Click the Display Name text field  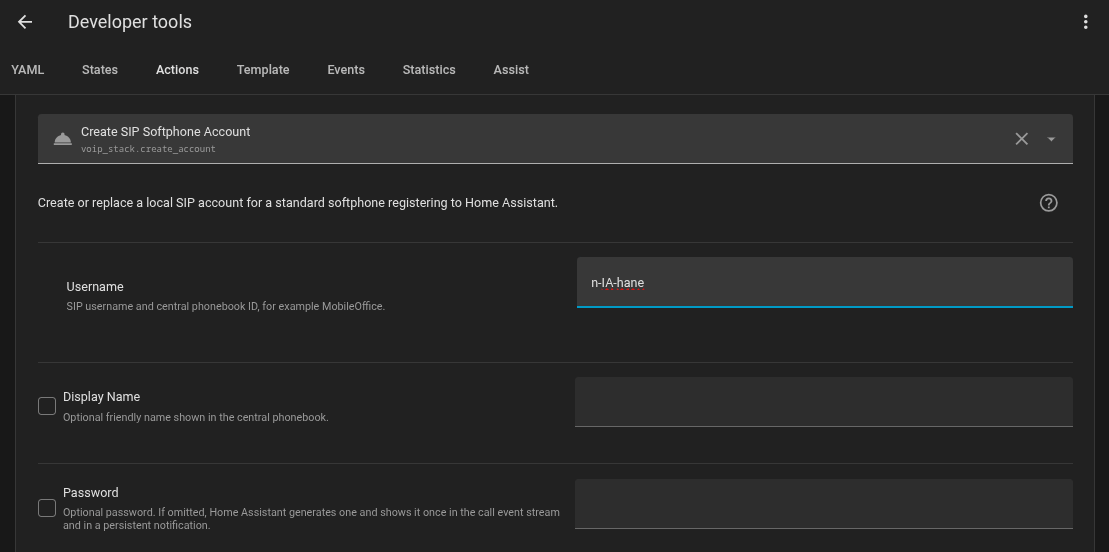point(823,401)
